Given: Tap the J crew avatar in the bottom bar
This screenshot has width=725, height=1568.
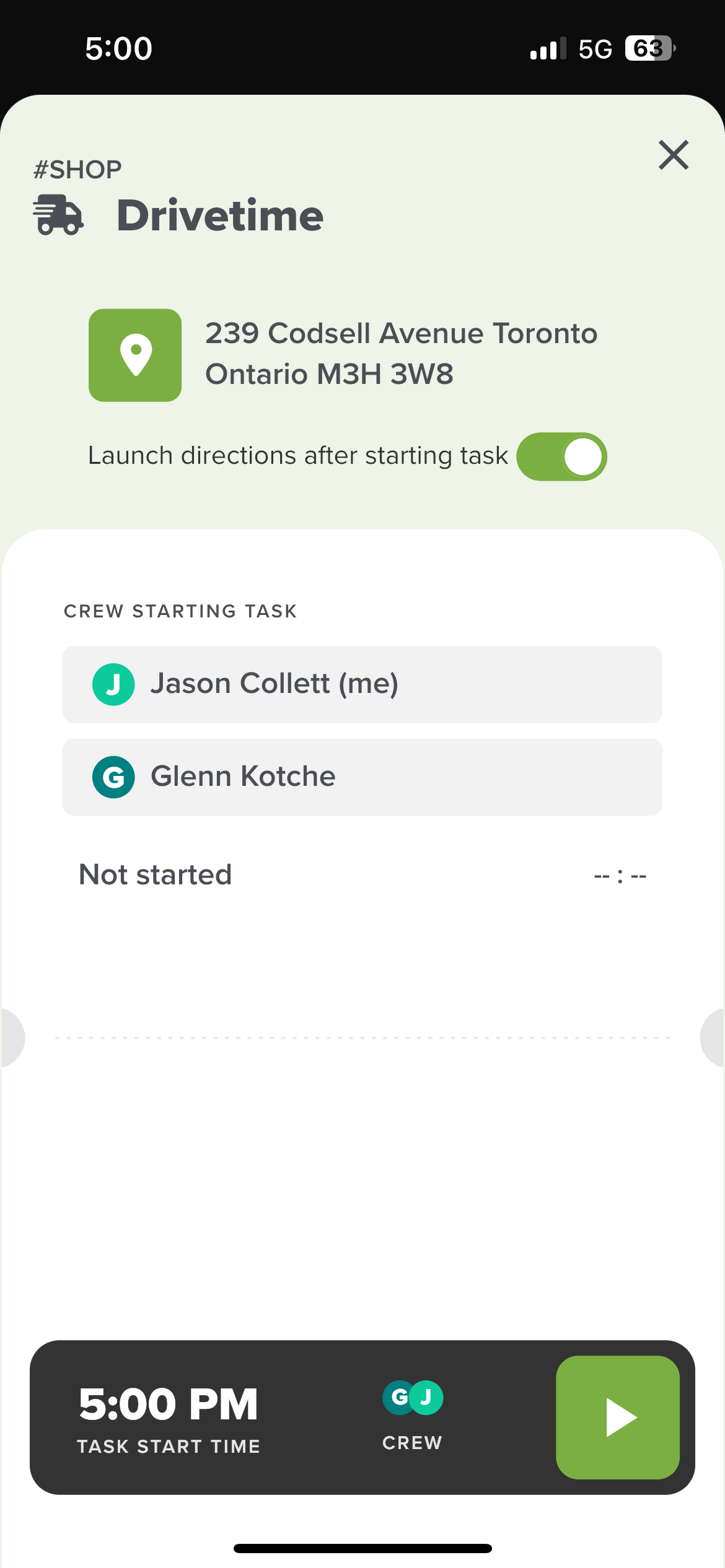Looking at the screenshot, I should click(426, 1398).
